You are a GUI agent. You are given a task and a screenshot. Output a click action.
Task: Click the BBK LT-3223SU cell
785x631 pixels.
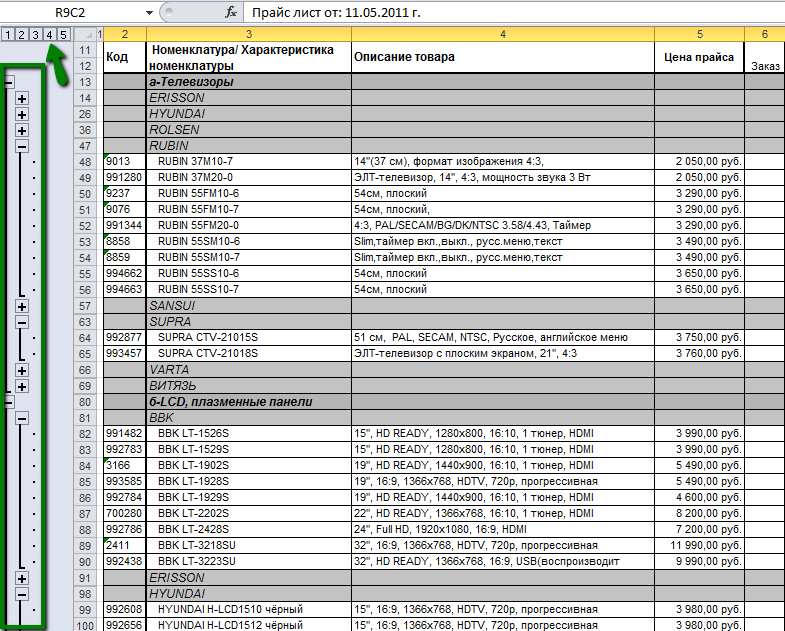tap(249, 561)
